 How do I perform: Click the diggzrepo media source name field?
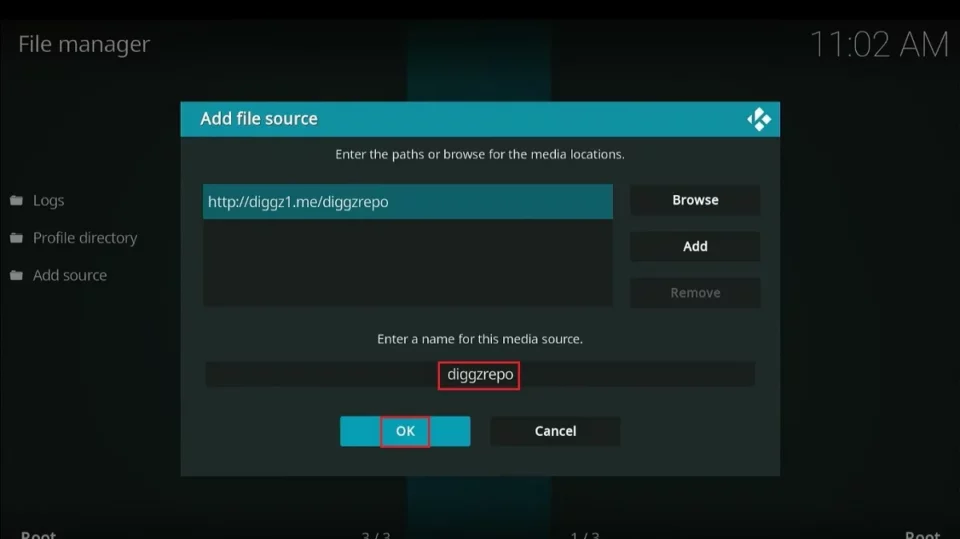[x=480, y=374]
